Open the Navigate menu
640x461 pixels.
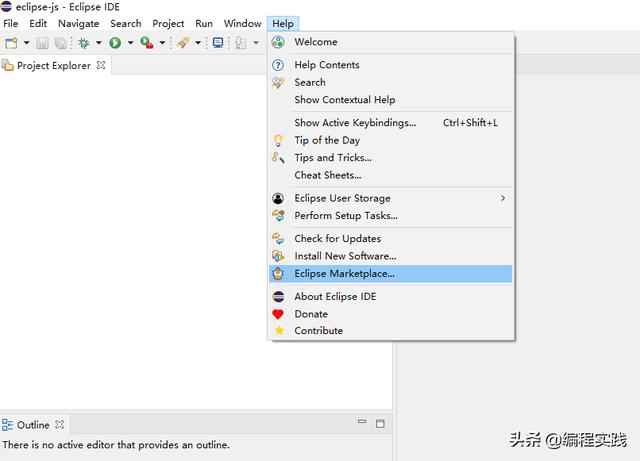78,24
